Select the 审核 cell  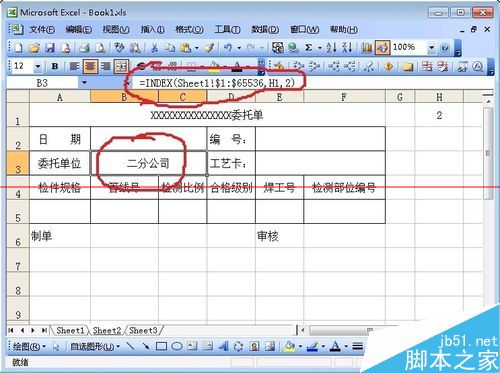[x=279, y=236]
